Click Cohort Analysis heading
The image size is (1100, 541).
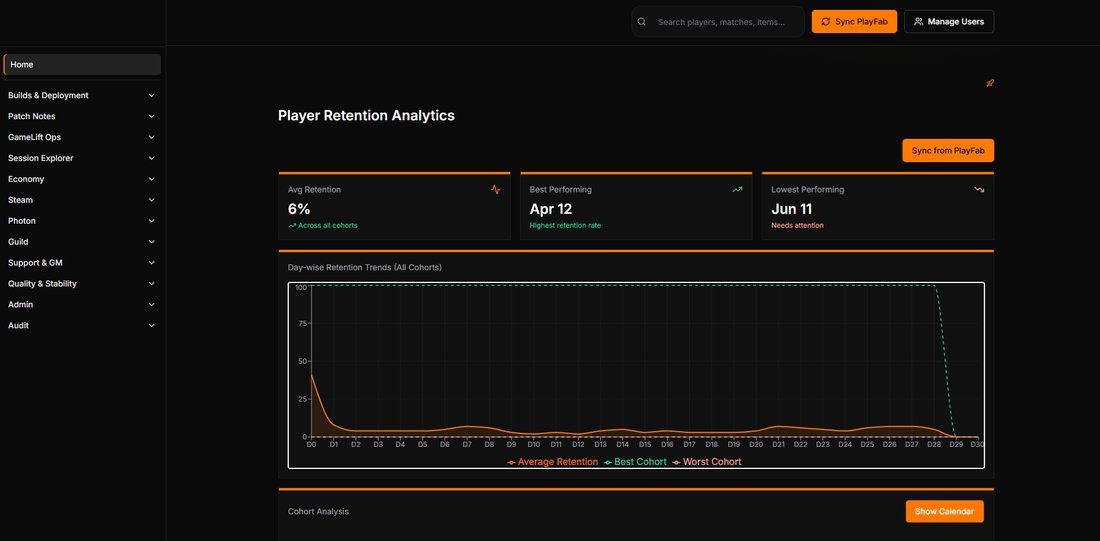318,512
